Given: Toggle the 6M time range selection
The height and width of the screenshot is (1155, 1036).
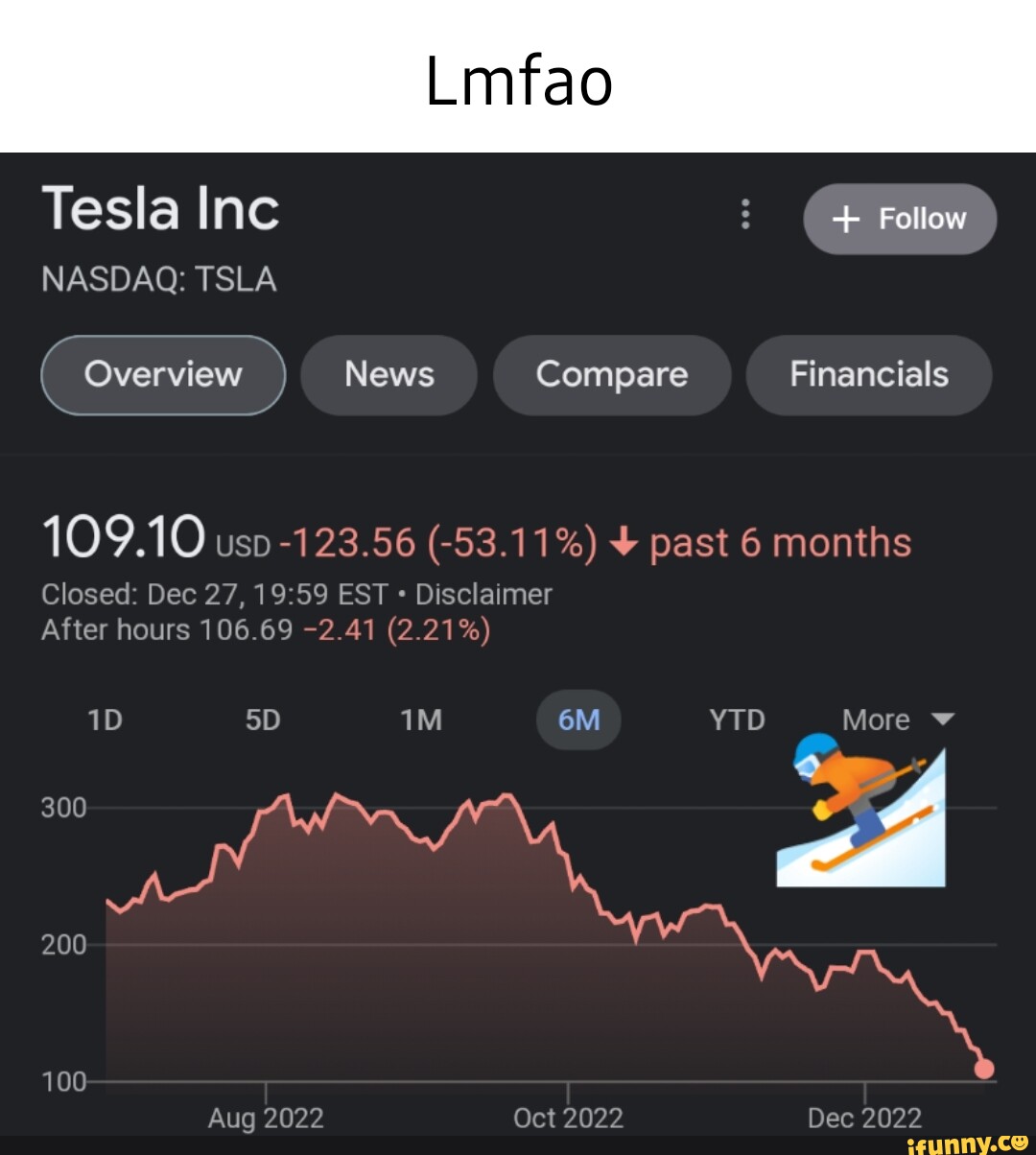Looking at the screenshot, I should (x=578, y=719).
